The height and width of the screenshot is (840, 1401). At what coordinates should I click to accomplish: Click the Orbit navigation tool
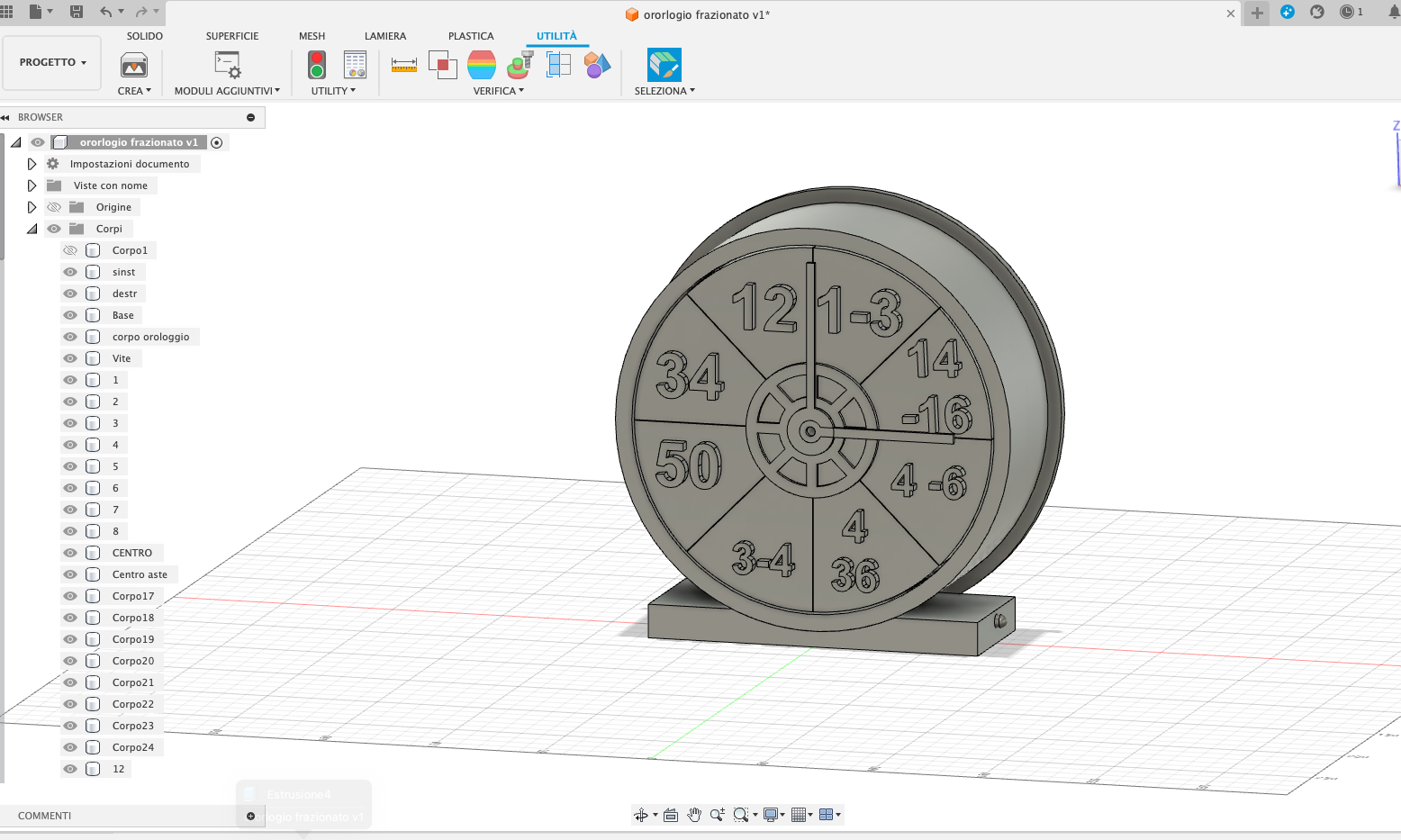(x=641, y=815)
